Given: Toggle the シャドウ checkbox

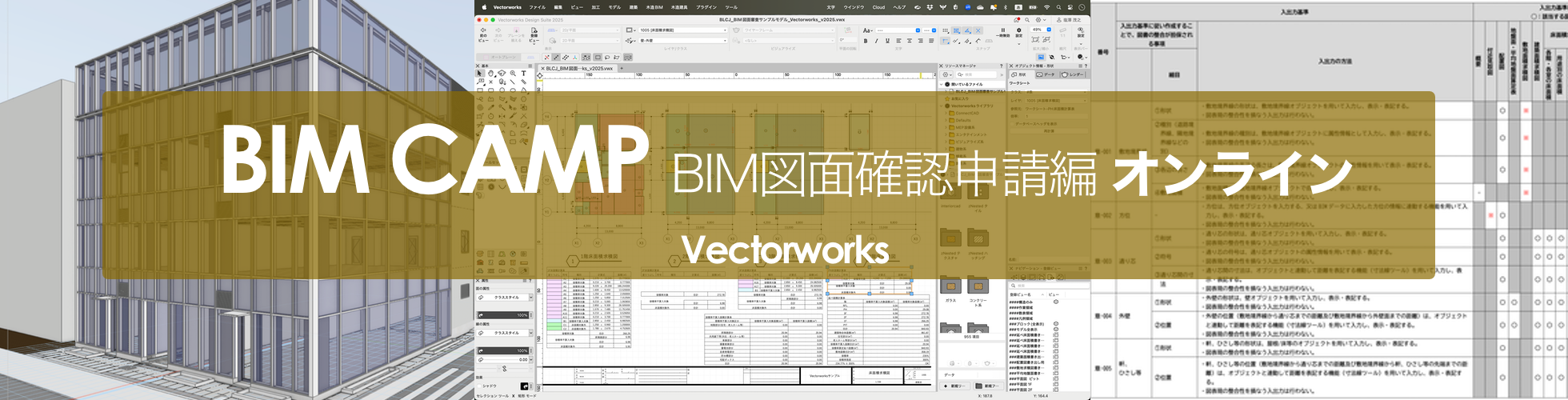Looking at the screenshot, I should coord(480,386).
